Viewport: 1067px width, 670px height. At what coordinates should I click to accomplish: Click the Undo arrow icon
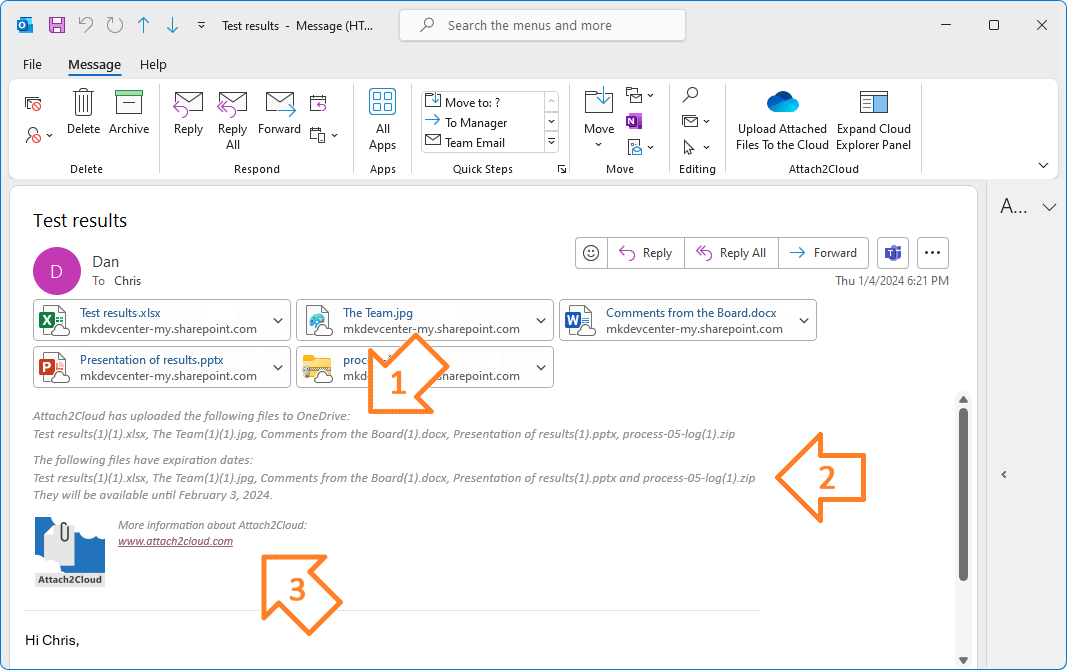(x=86, y=25)
